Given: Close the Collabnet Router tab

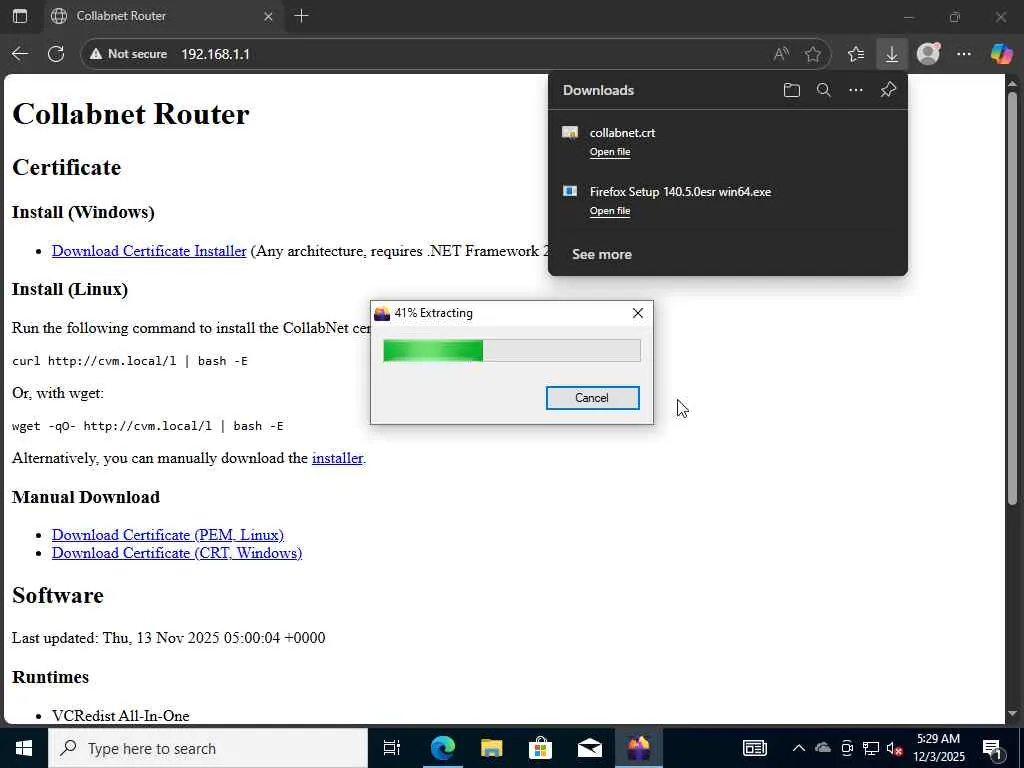Looking at the screenshot, I should [268, 16].
